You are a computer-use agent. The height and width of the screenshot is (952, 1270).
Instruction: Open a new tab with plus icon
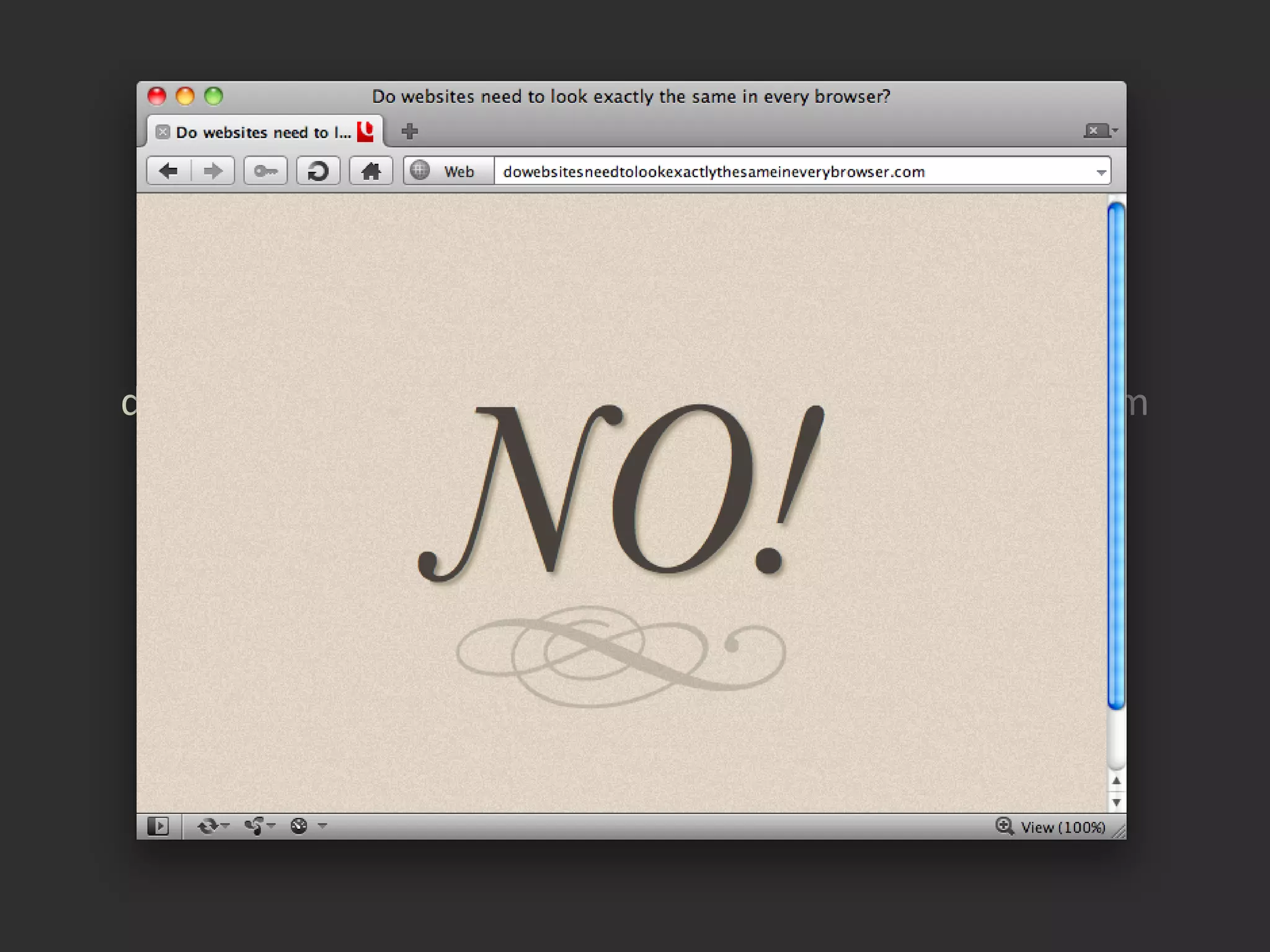[409, 131]
